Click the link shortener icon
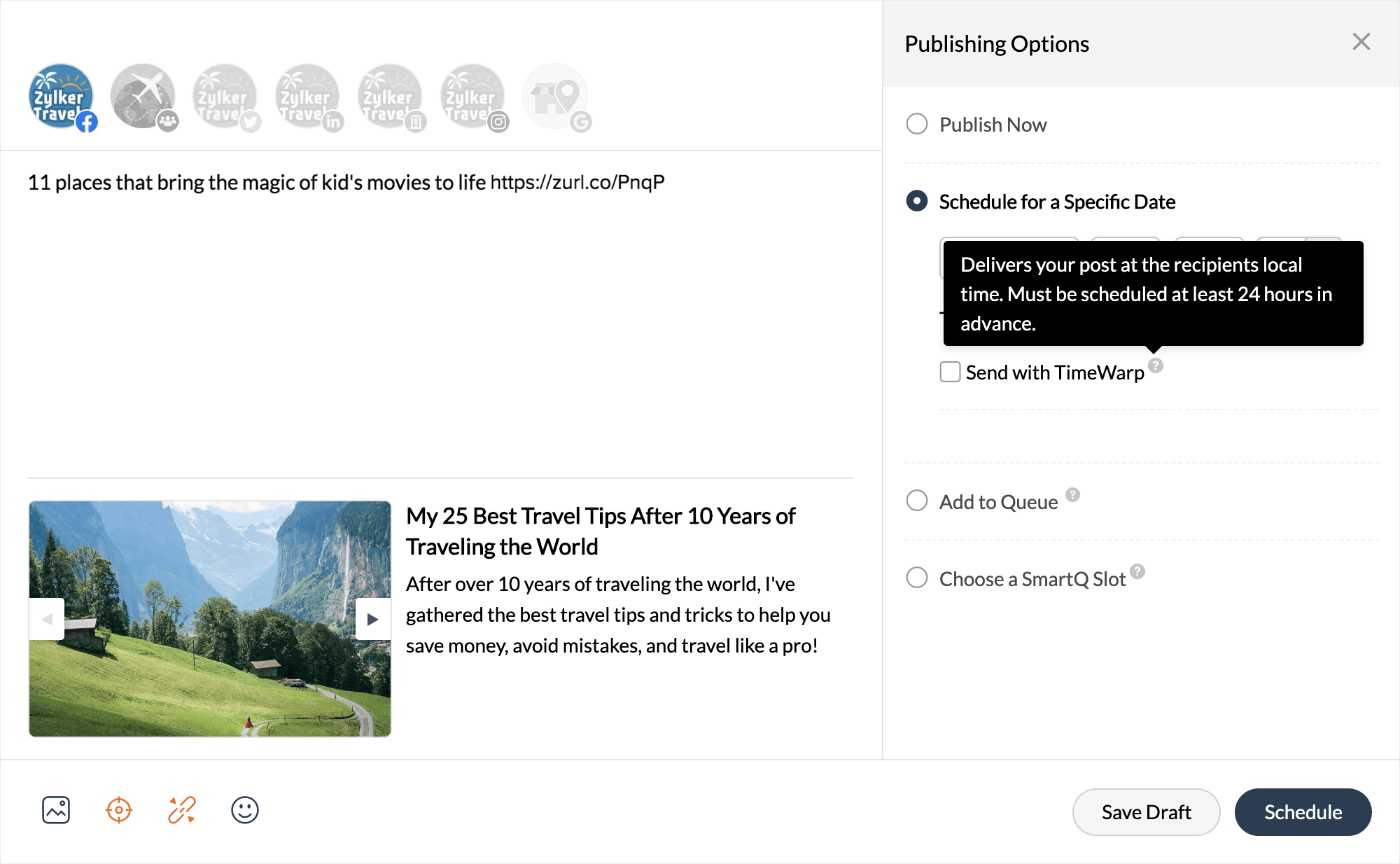This screenshot has height=864, width=1400. tap(182, 810)
